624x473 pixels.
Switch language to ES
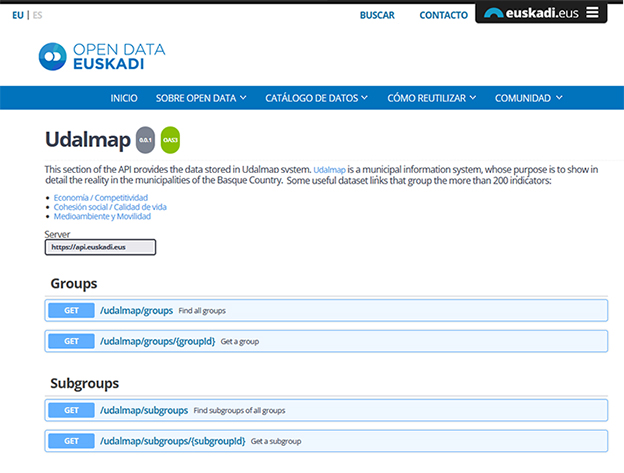(37, 15)
